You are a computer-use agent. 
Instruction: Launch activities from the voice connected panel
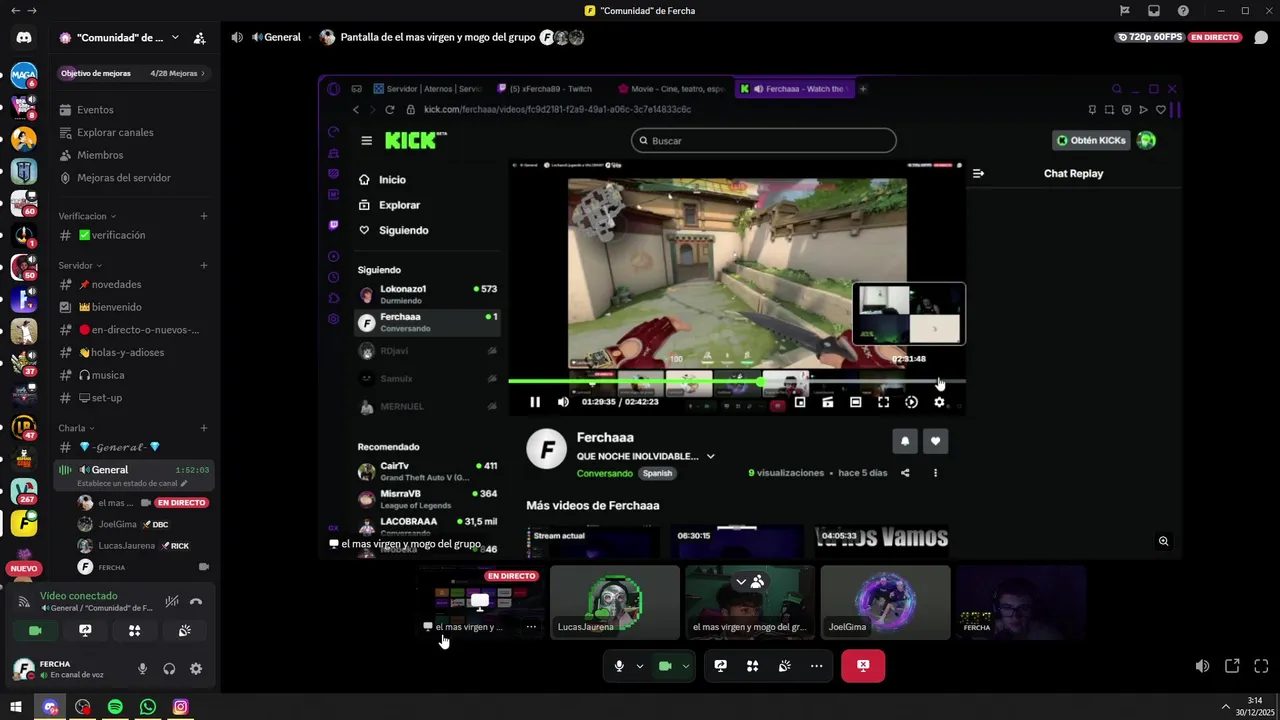134,631
